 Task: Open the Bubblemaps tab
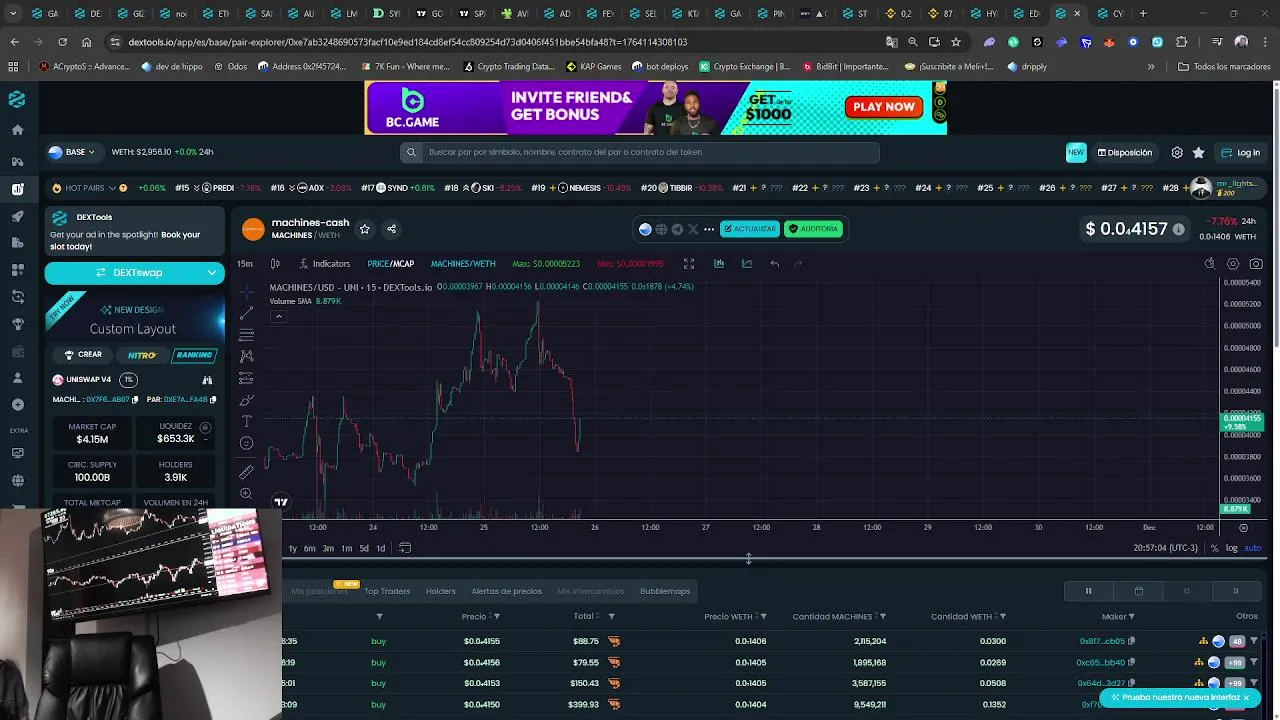click(x=665, y=591)
